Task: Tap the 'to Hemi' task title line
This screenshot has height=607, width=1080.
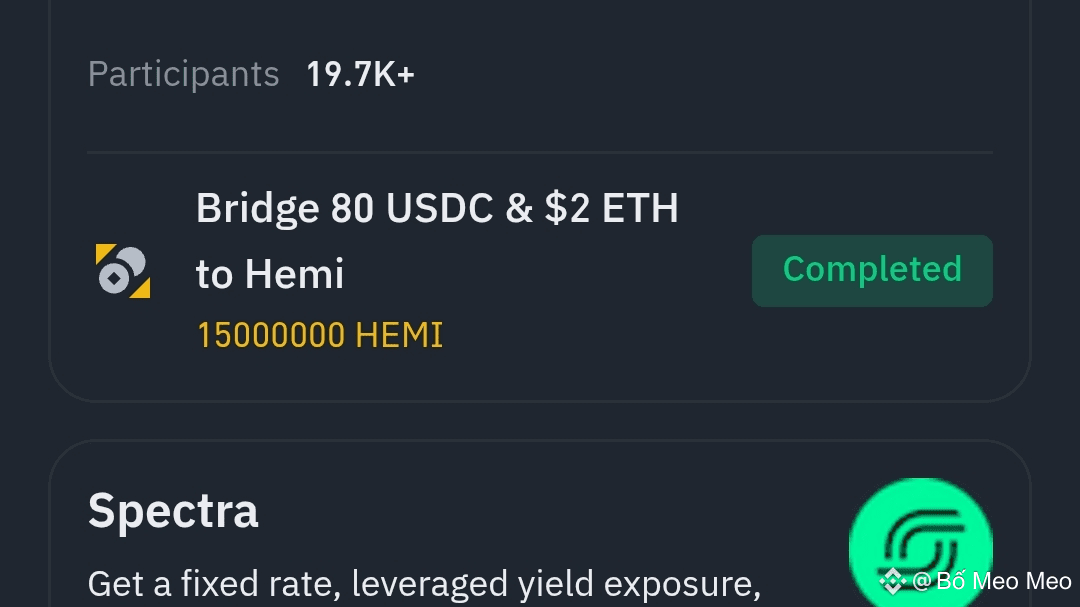Action: [270, 274]
